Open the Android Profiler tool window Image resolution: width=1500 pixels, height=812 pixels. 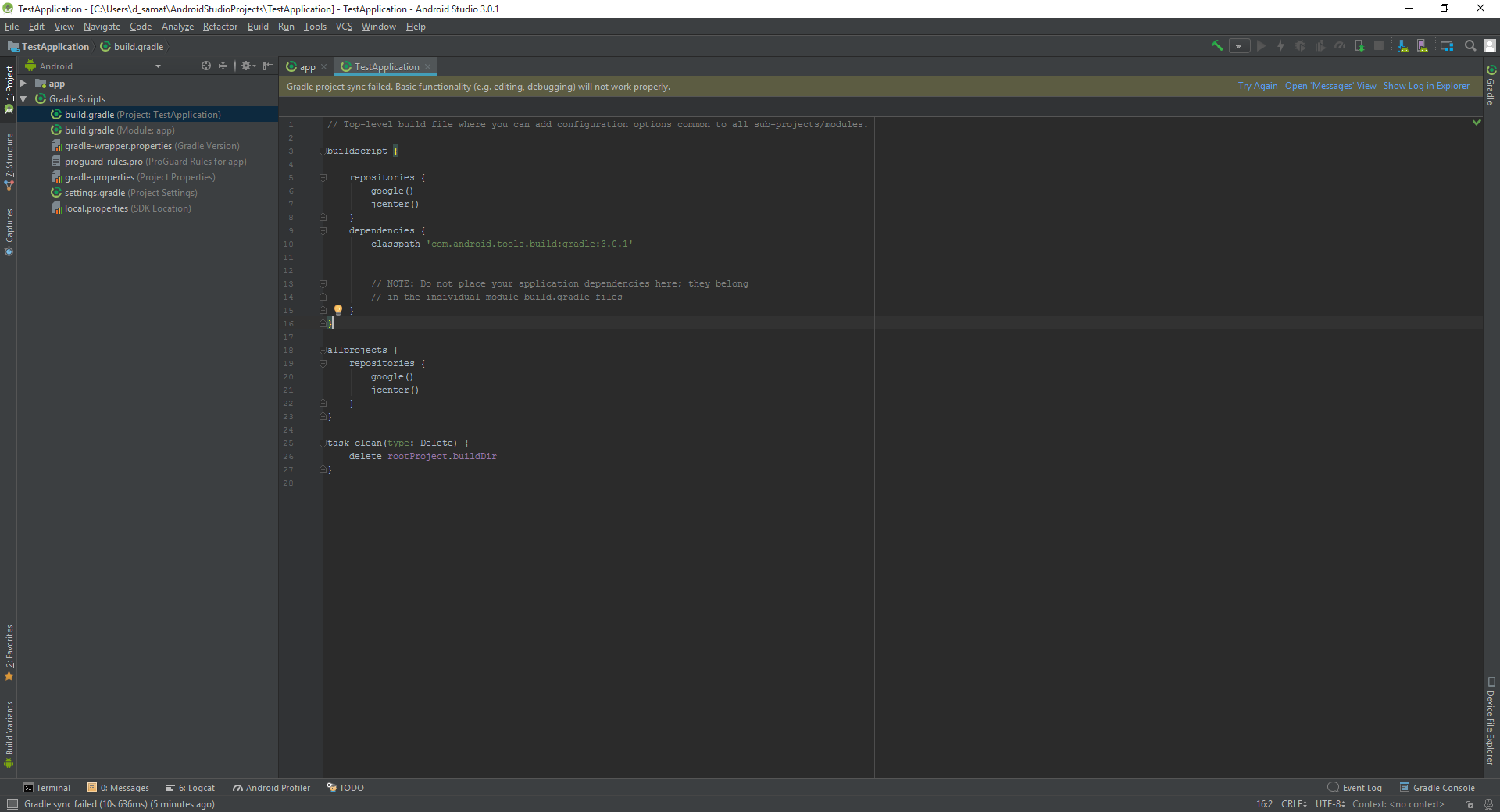pyautogui.click(x=271, y=788)
